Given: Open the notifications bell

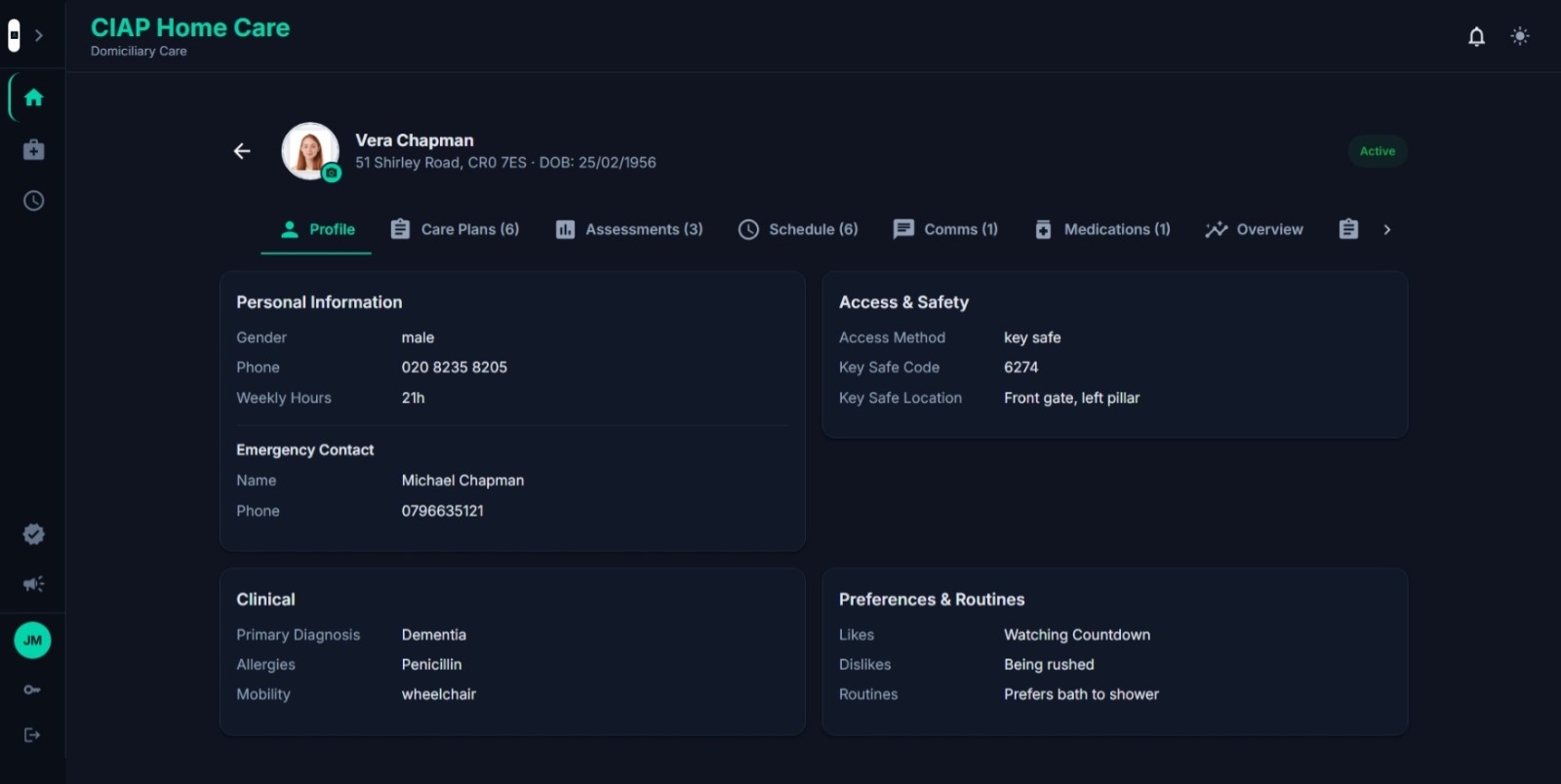Looking at the screenshot, I should pos(1477,36).
